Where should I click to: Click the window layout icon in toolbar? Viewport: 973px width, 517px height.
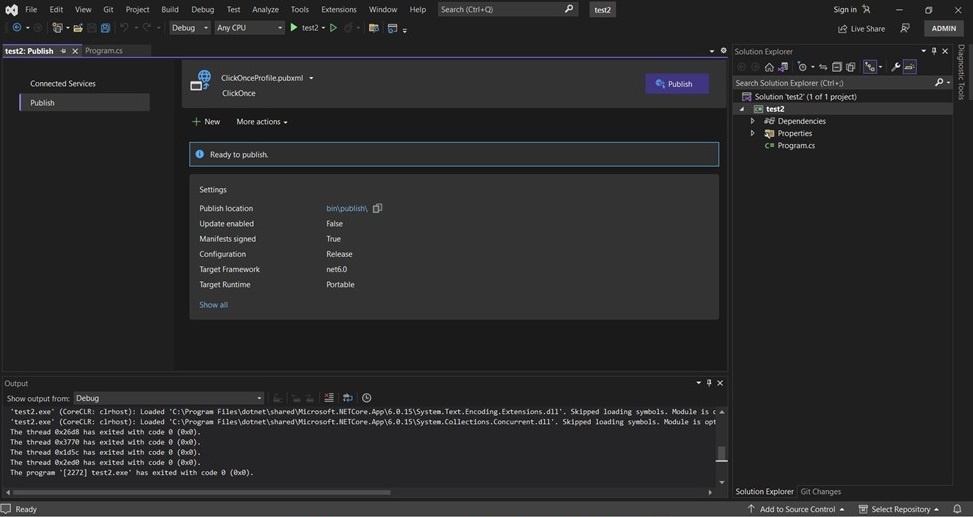[x=392, y=28]
